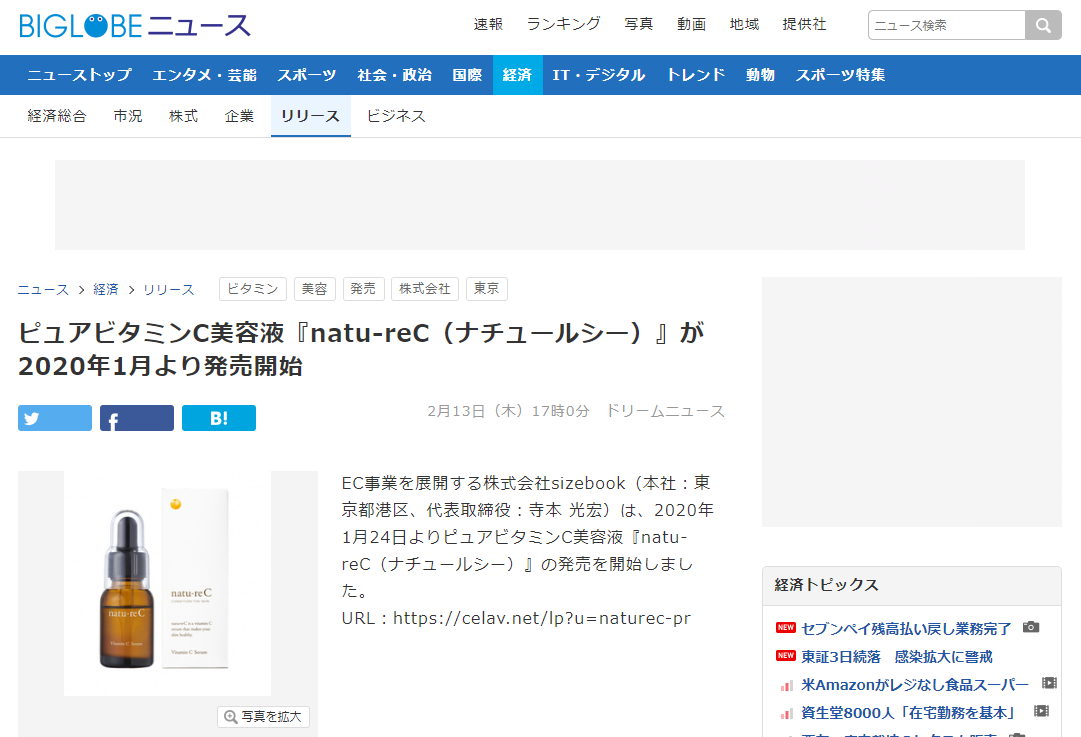1081x737 pixels.
Task: Click video icon beside 米Amazon headline
Action: pos(1049,684)
